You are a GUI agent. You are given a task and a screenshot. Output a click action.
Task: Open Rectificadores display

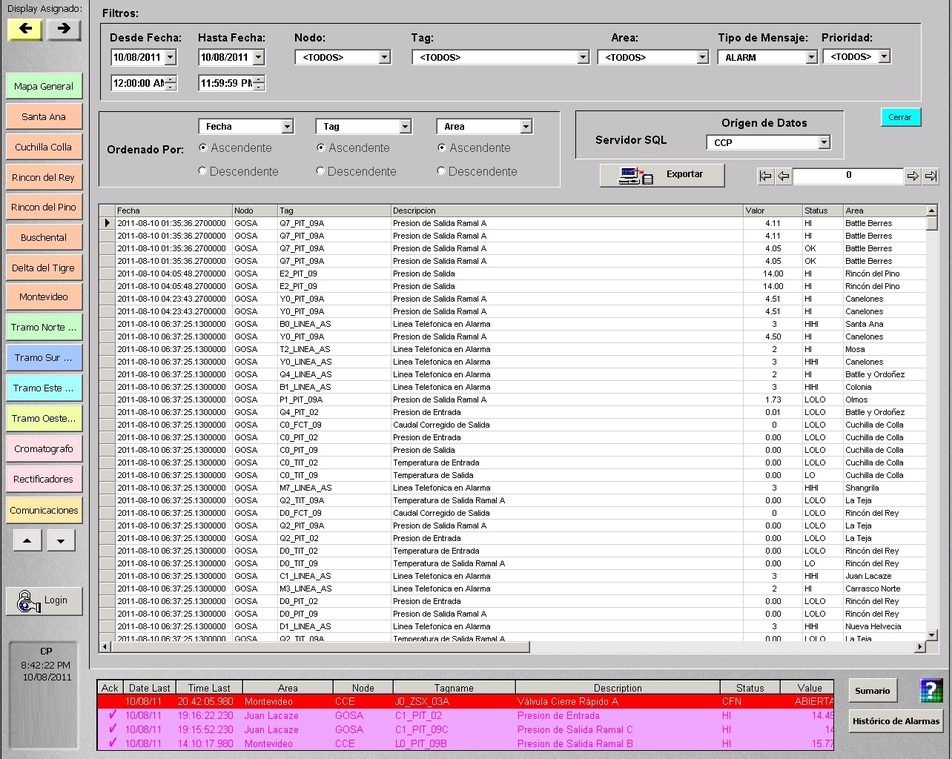[44, 479]
